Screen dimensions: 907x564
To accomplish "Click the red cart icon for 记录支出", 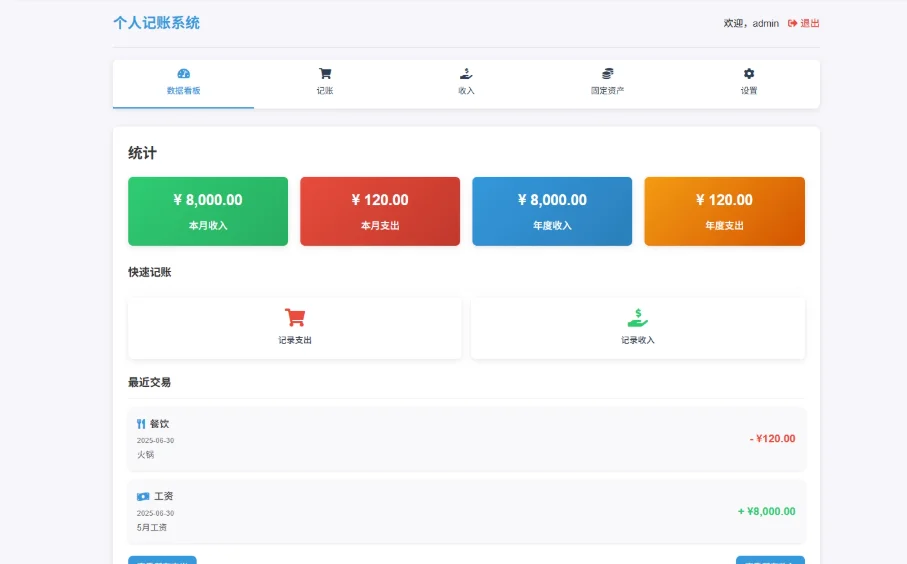I will (x=295, y=318).
